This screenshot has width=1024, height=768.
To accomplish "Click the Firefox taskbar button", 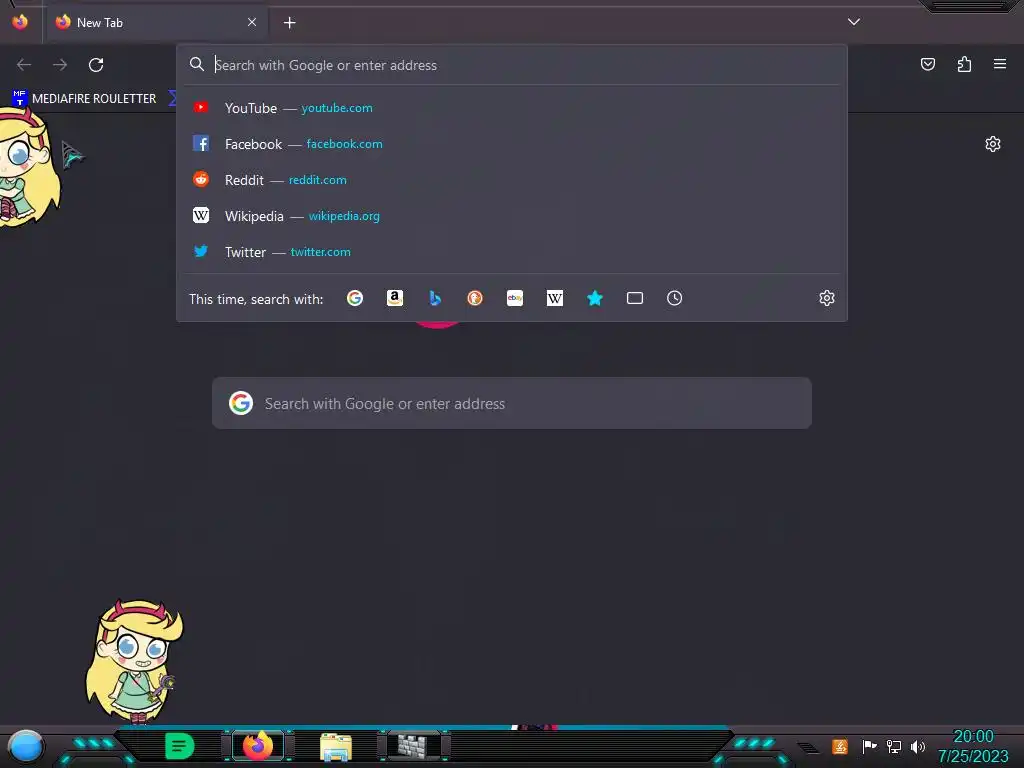I will [258, 745].
